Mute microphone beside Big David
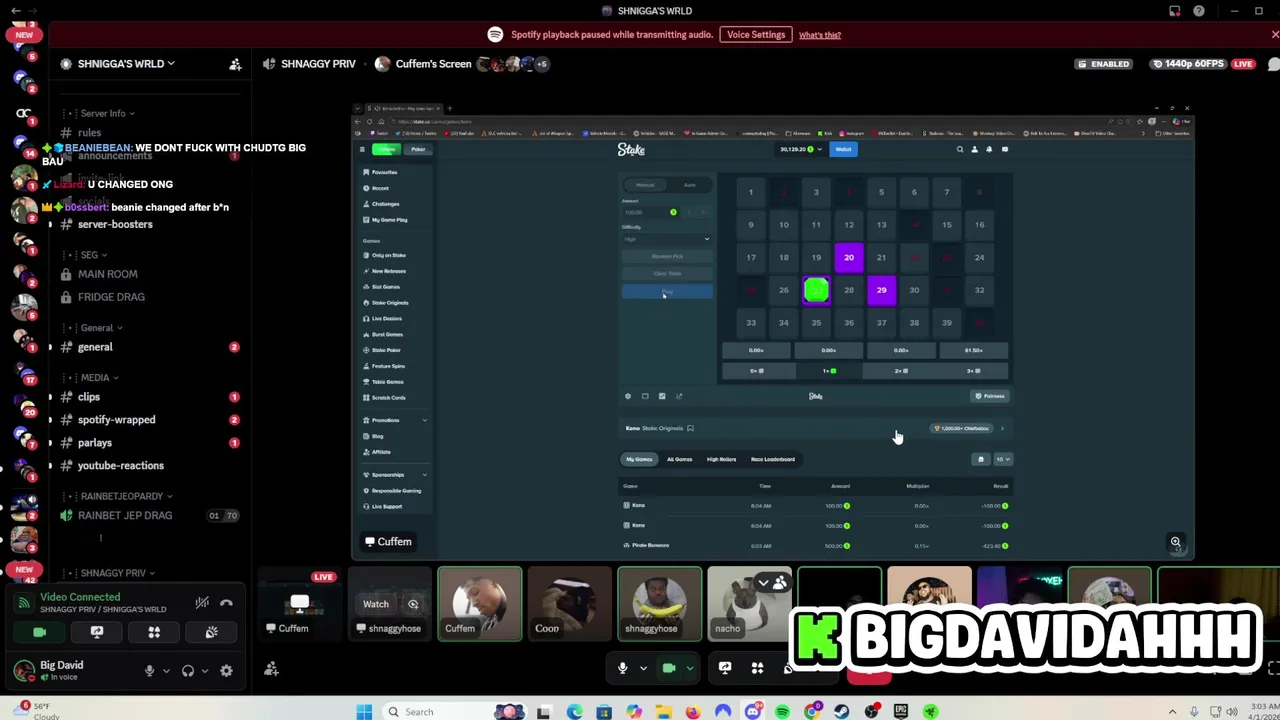Viewport: 1280px width, 720px height. (x=149, y=671)
